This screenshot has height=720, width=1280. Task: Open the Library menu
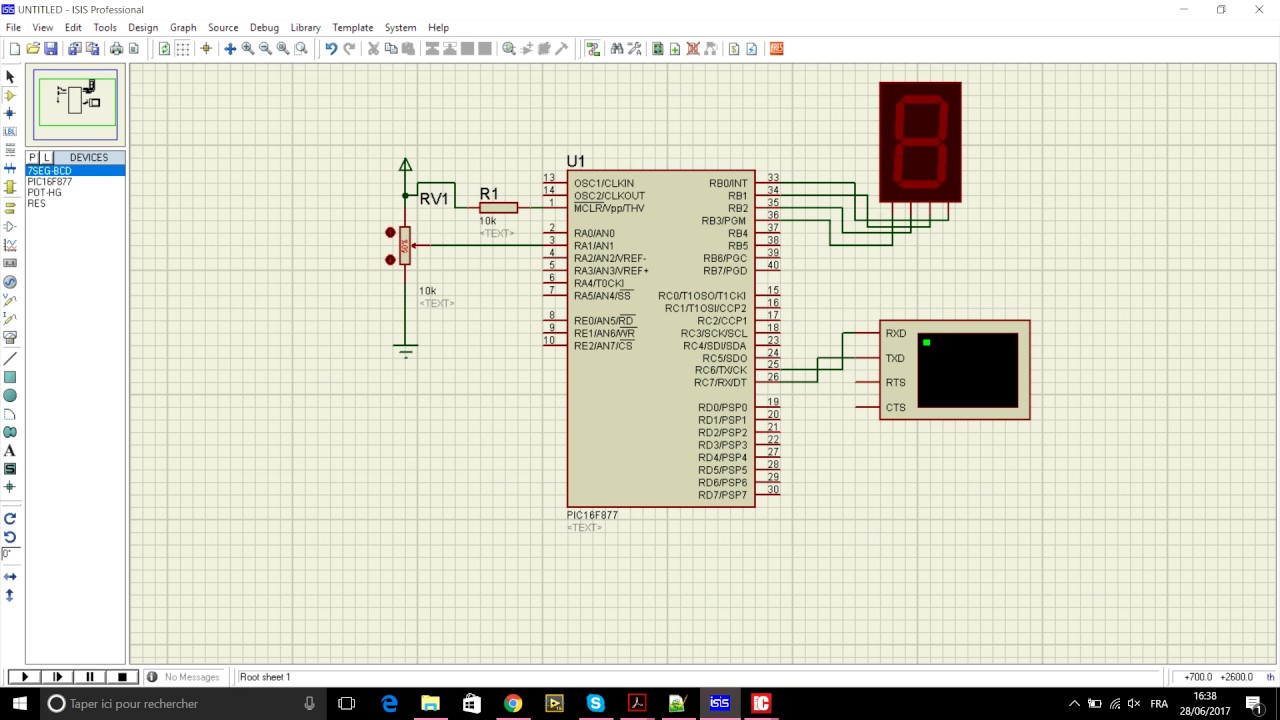(x=305, y=27)
